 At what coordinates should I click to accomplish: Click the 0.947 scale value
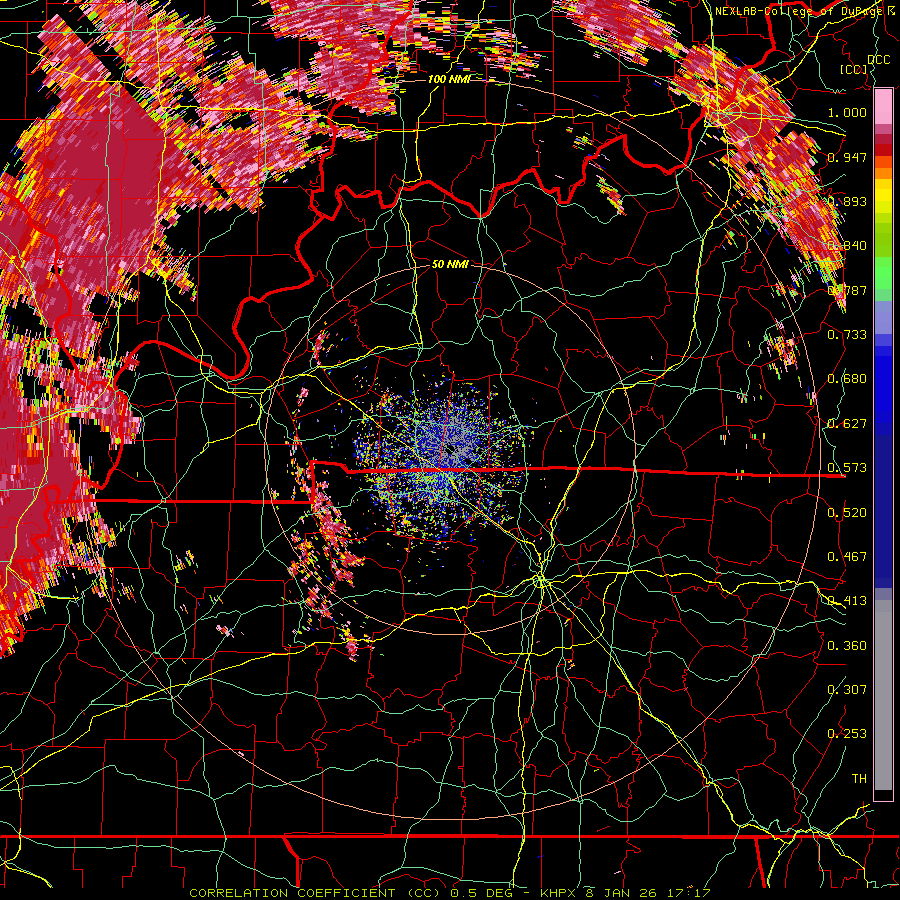pyautogui.click(x=847, y=157)
